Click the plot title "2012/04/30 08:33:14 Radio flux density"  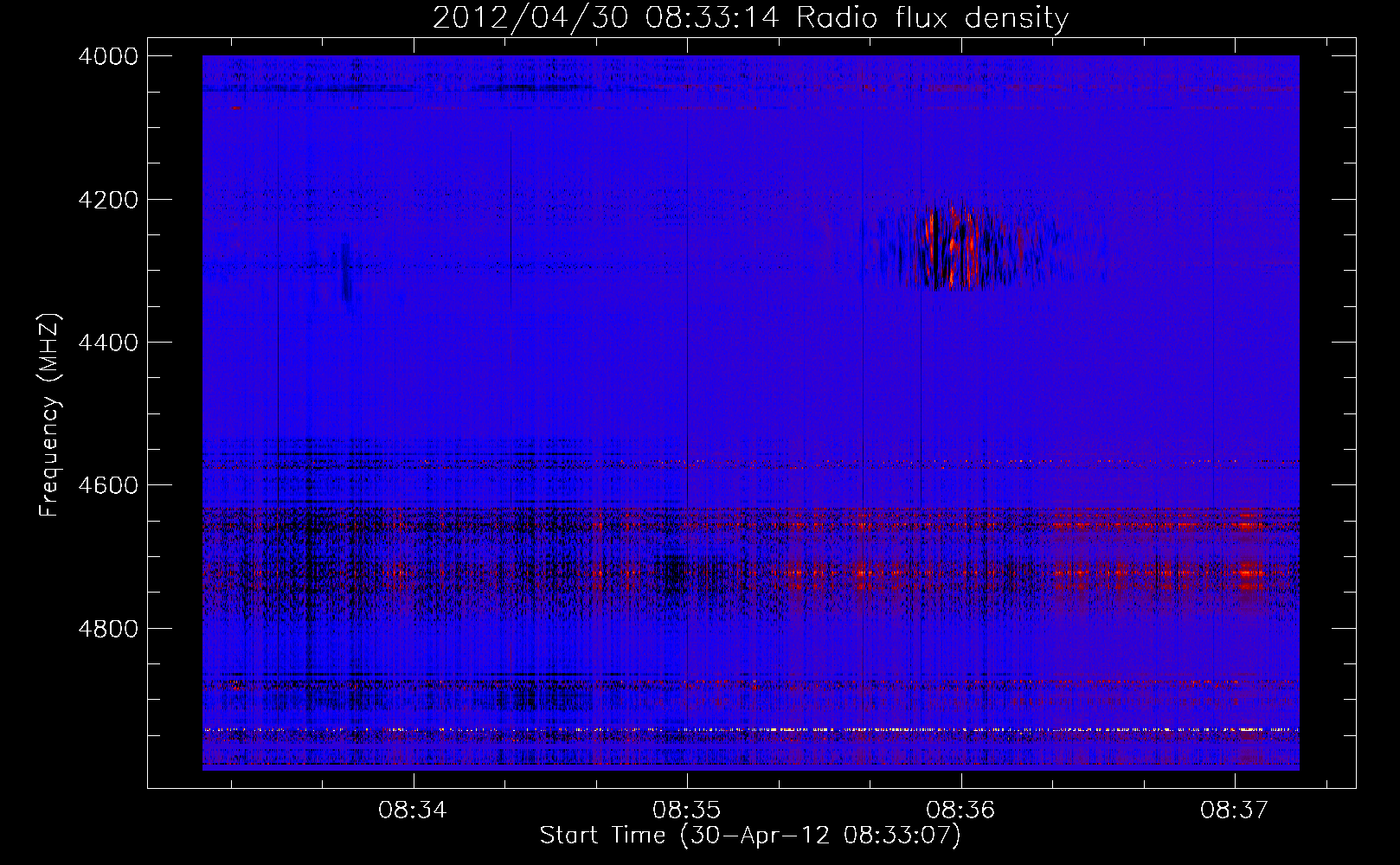[750, 18]
